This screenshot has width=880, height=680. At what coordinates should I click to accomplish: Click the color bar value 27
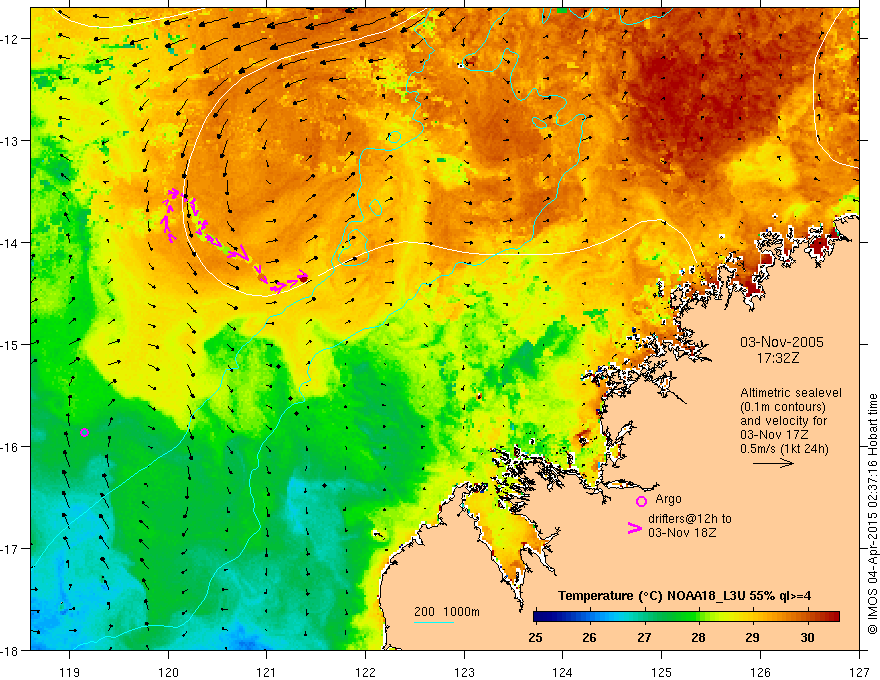(x=644, y=637)
